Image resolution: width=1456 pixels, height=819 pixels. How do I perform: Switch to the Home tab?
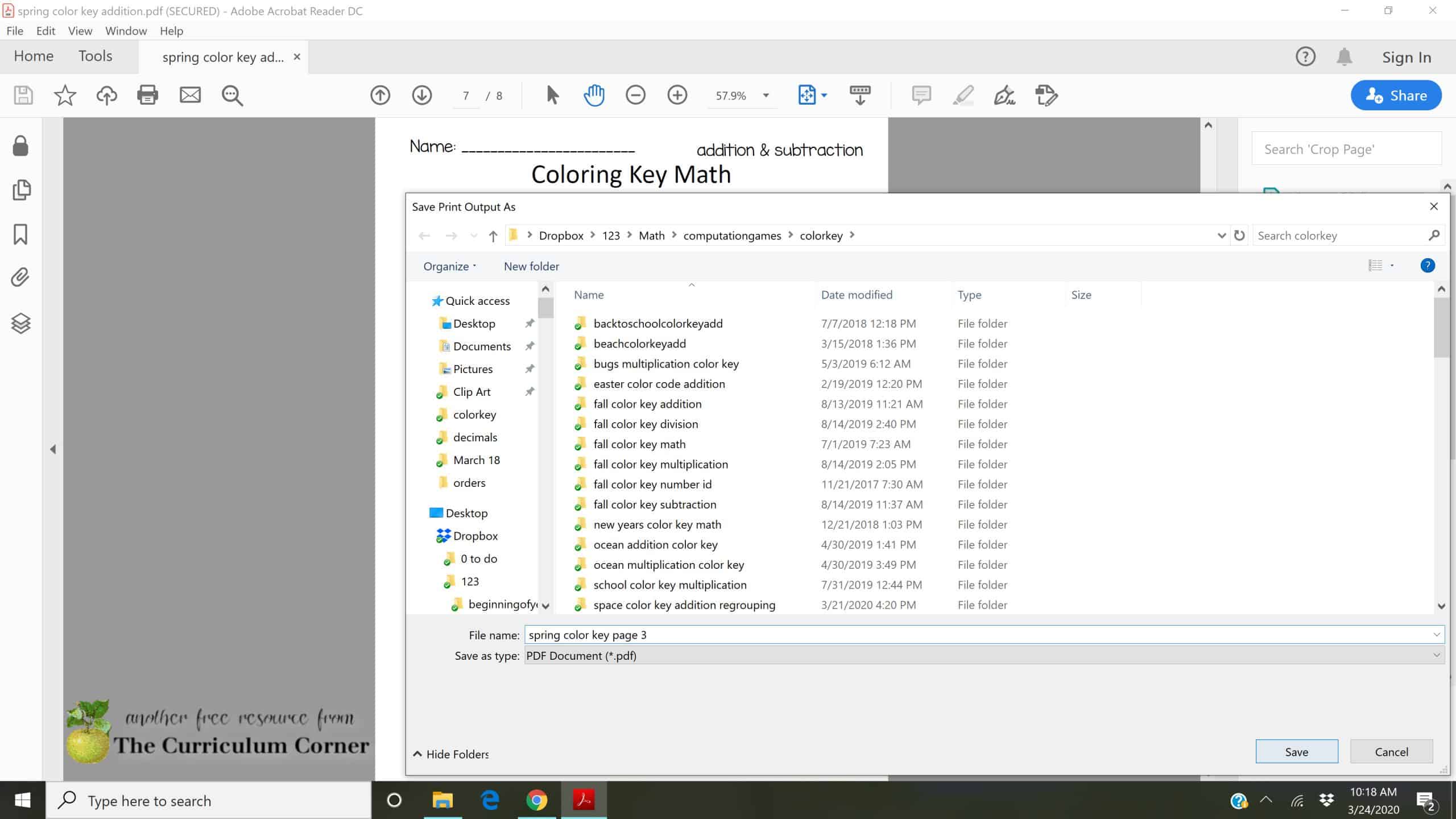click(34, 56)
